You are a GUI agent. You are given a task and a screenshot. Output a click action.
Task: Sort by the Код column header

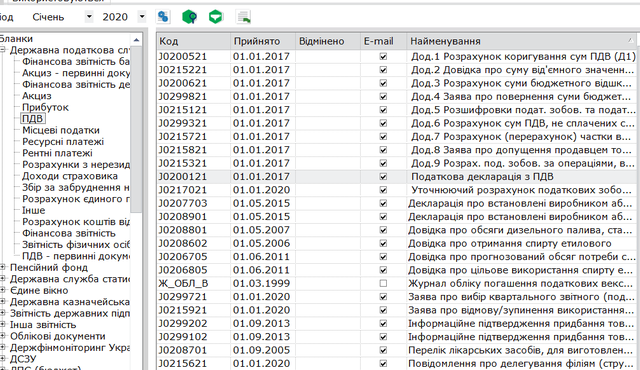click(193, 41)
